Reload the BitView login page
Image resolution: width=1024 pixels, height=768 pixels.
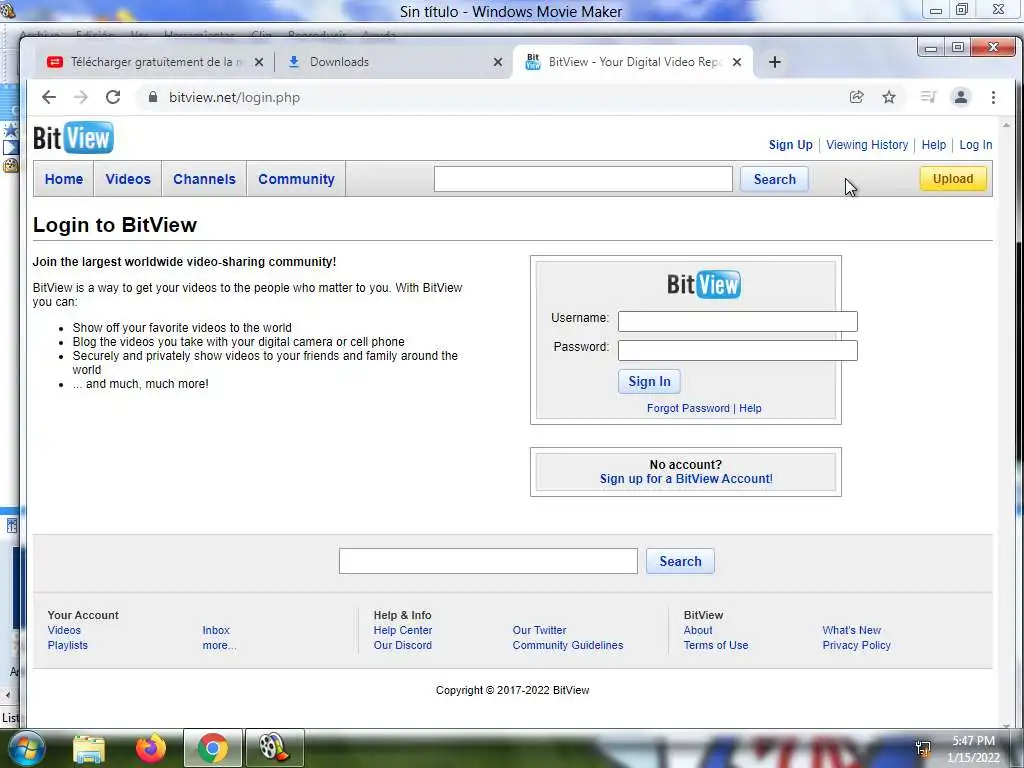(x=113, y=97)
